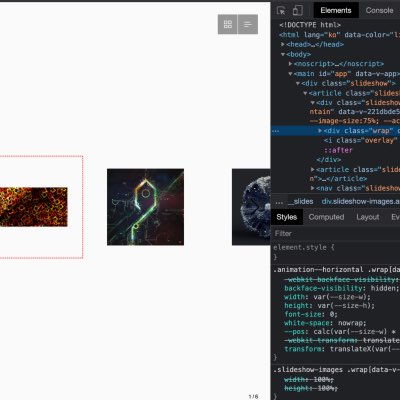Viewport: 400px width, 400px height.
Task: Switch slideshow to list layout view
Action: coord(248,24)
